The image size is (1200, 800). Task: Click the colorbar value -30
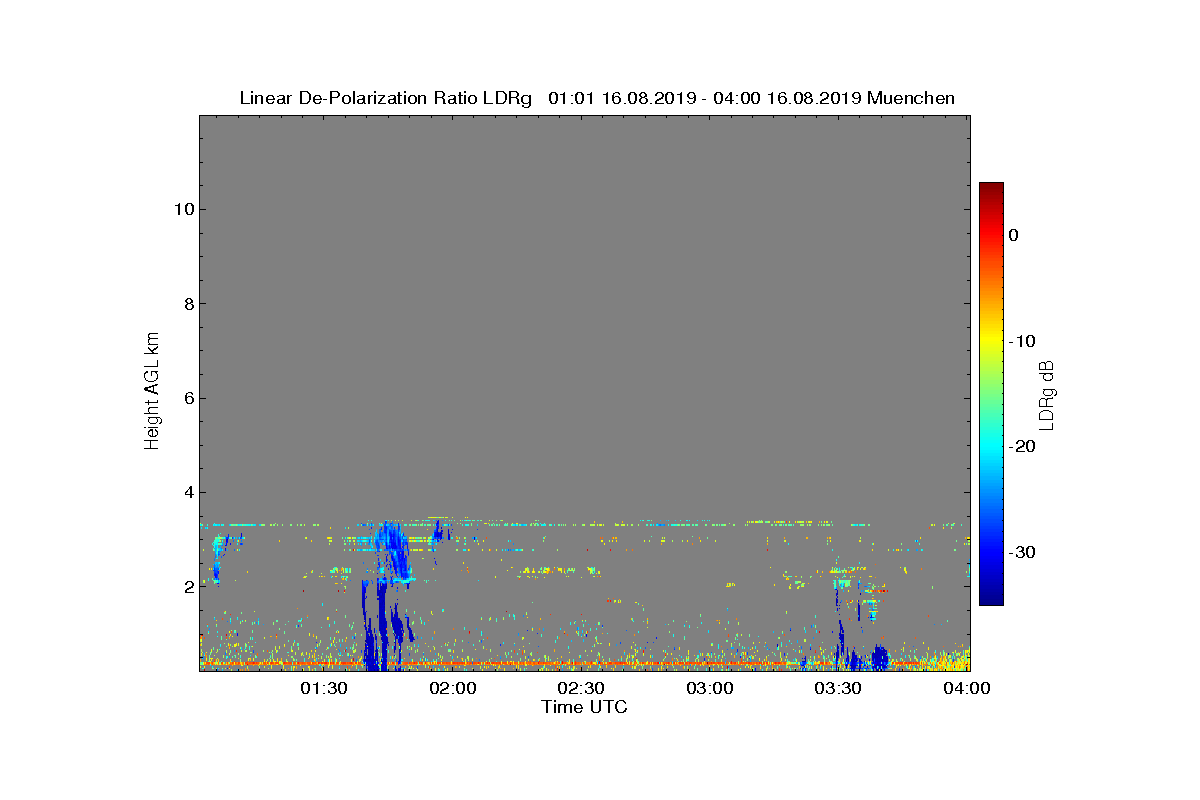coord(1022,553)
